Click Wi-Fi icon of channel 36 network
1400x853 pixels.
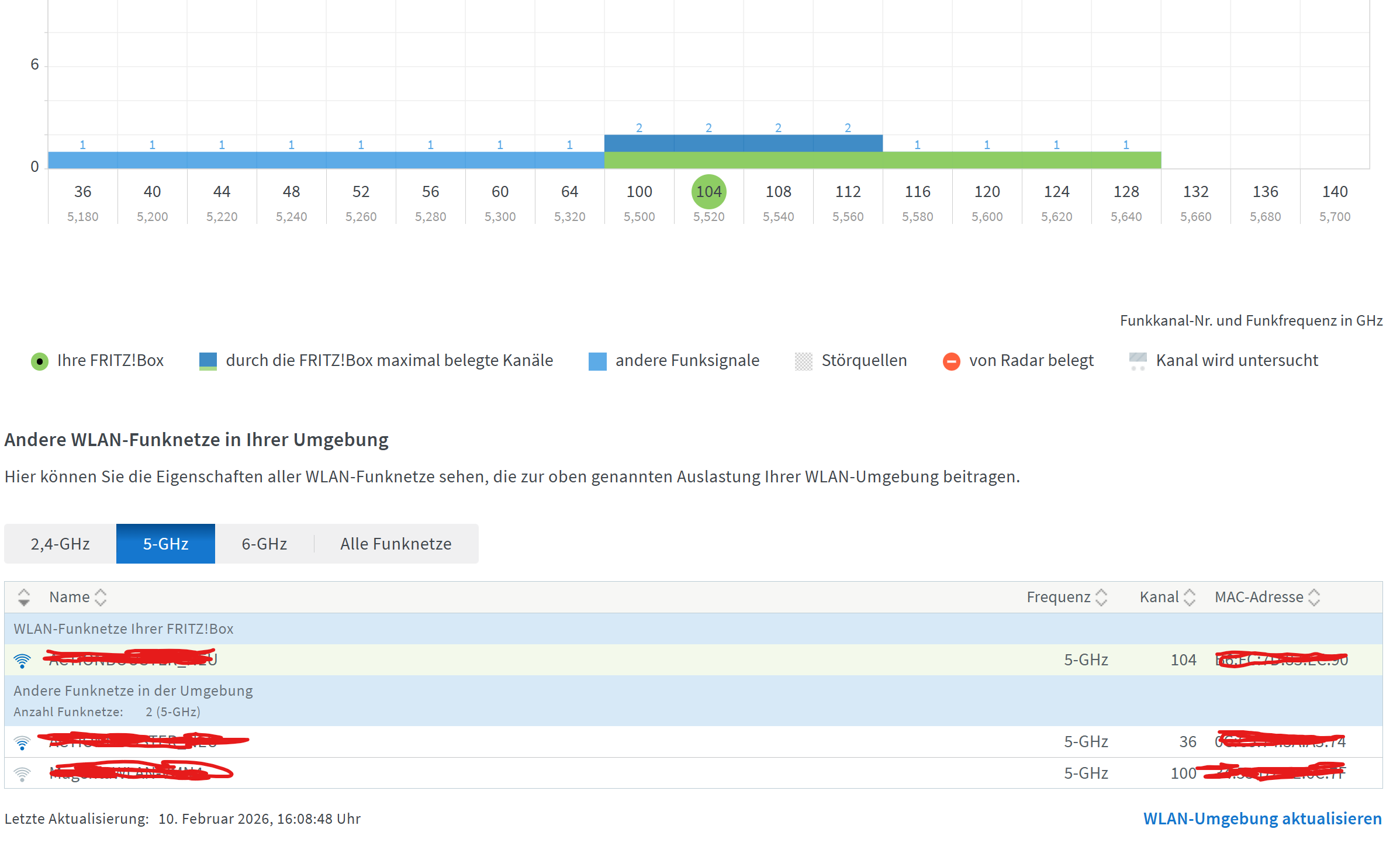tap(22, 743)
